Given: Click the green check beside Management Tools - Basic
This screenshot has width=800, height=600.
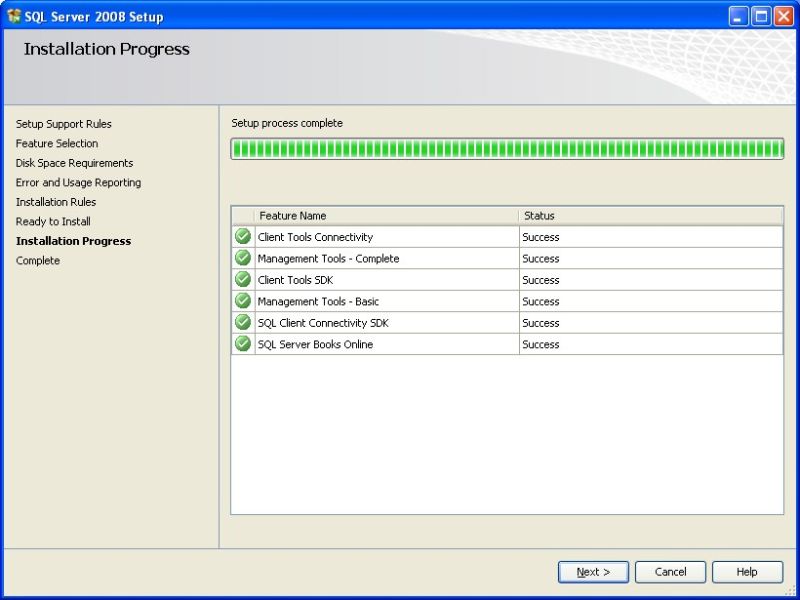Looking at the screenshot, I should click(x=241, y=301).
